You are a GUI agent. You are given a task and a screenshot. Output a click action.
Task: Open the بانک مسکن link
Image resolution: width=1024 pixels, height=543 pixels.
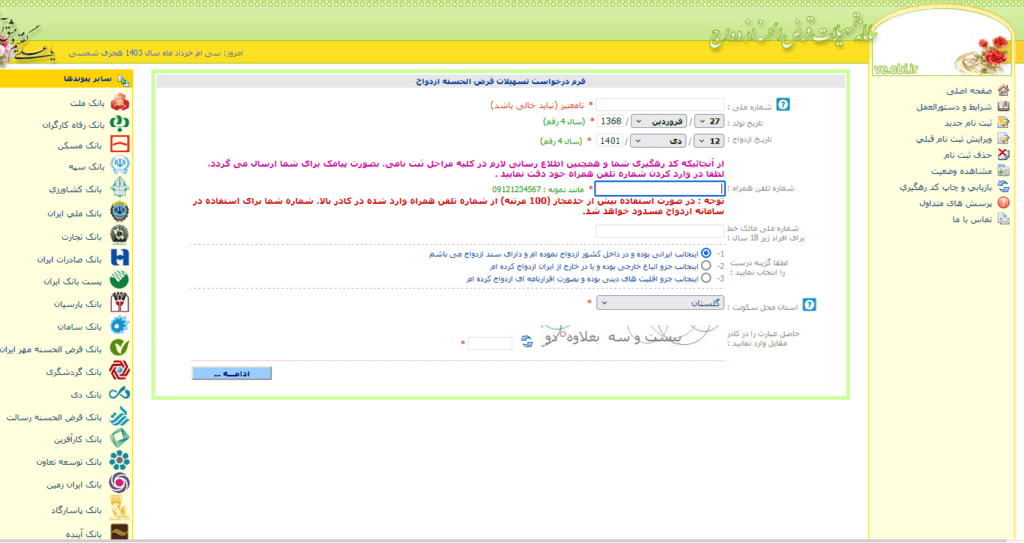80,145
